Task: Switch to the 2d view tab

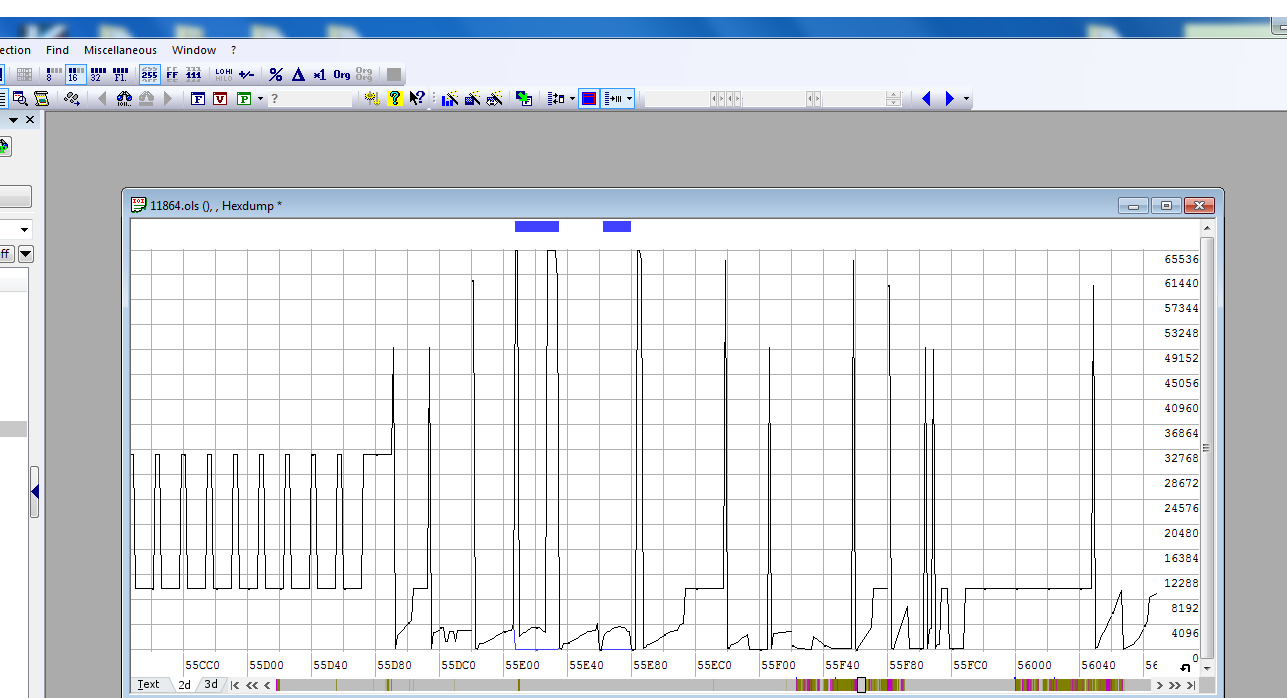Action: [x=184, y=685]
